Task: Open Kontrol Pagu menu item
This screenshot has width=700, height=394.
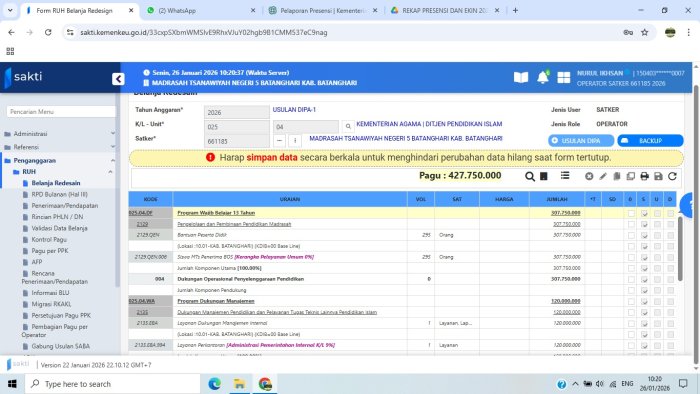Action: 49,240
